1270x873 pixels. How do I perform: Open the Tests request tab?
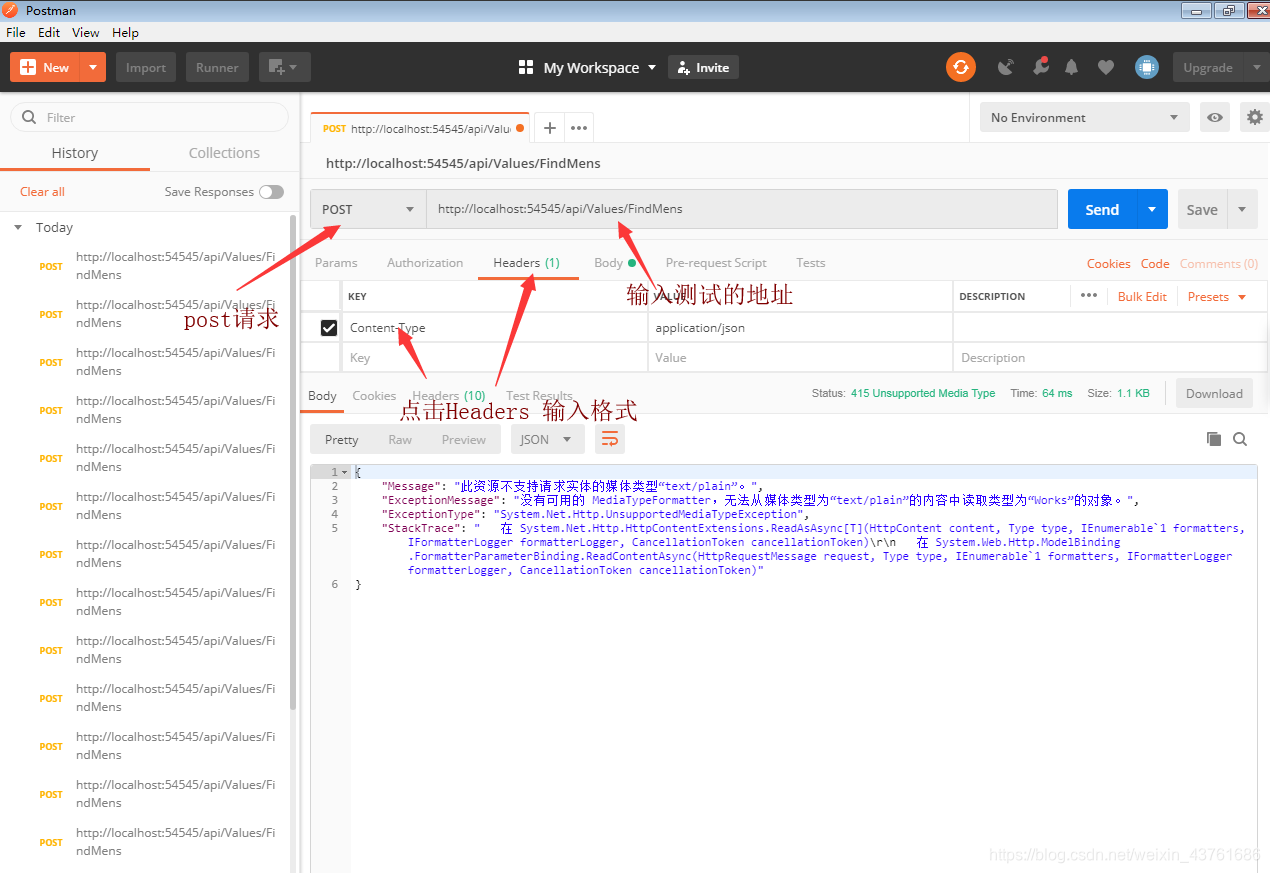[811, 263]
